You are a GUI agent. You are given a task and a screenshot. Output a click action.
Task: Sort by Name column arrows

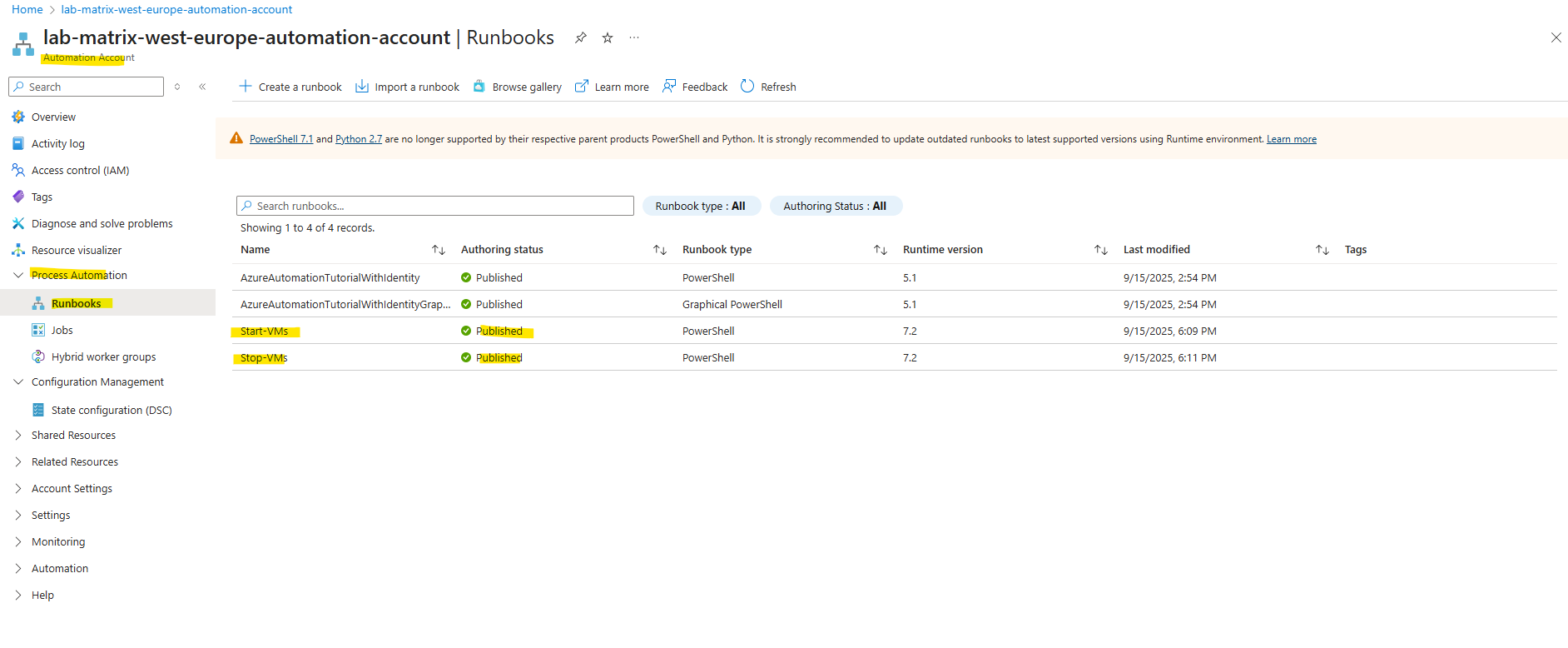pos(439,250)
